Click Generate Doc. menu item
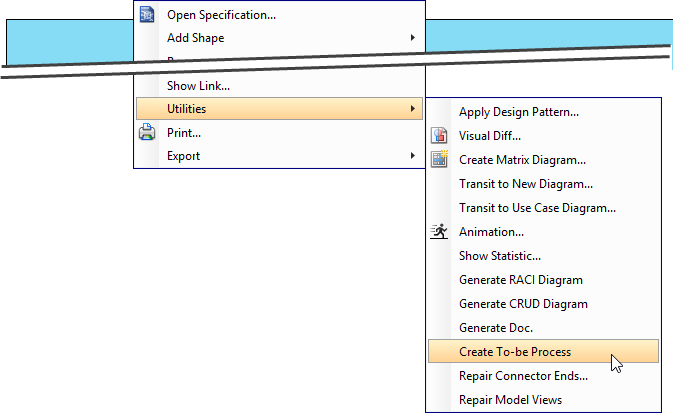The height and width of the screenshot is (413, 673). [x=495, y=328]
